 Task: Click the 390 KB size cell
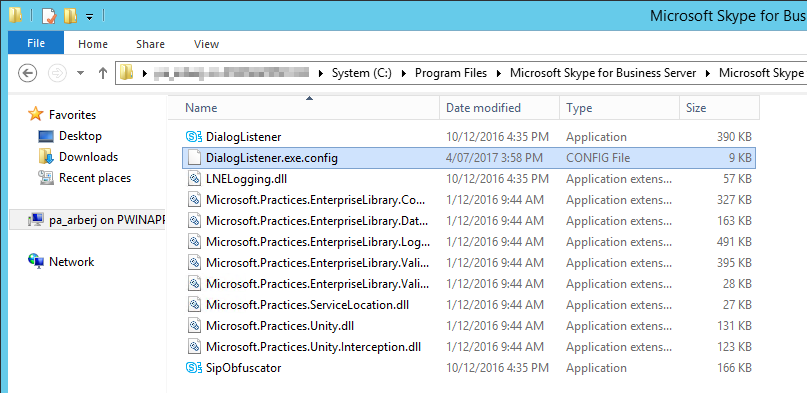click(x=734, y=137)
